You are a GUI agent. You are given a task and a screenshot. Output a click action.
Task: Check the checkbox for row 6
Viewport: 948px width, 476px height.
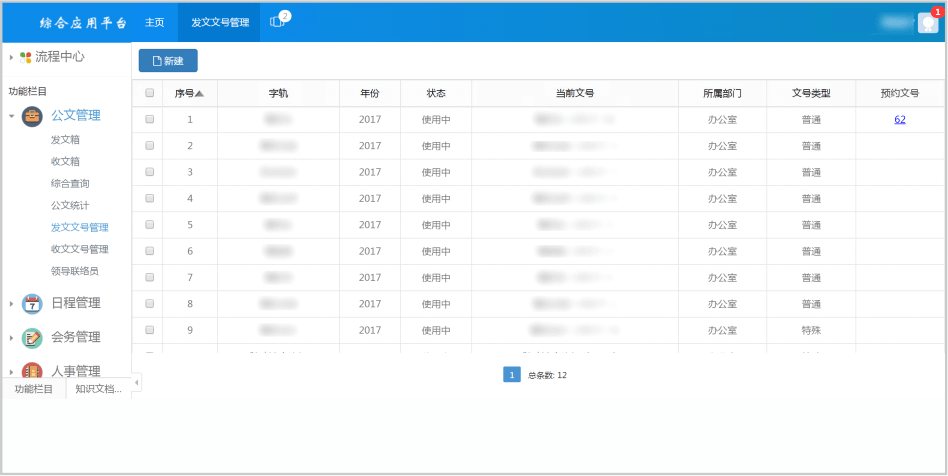click(x=150, y=251)
